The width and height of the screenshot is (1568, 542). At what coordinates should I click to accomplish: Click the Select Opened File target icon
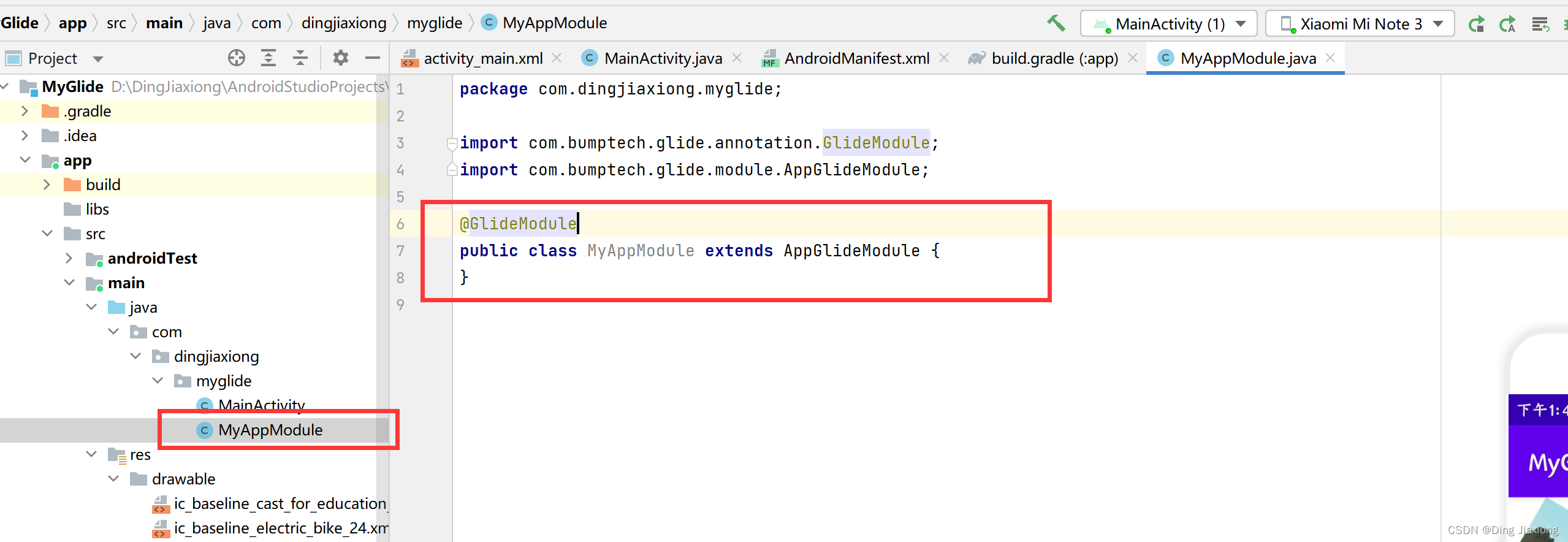(237, 58)
